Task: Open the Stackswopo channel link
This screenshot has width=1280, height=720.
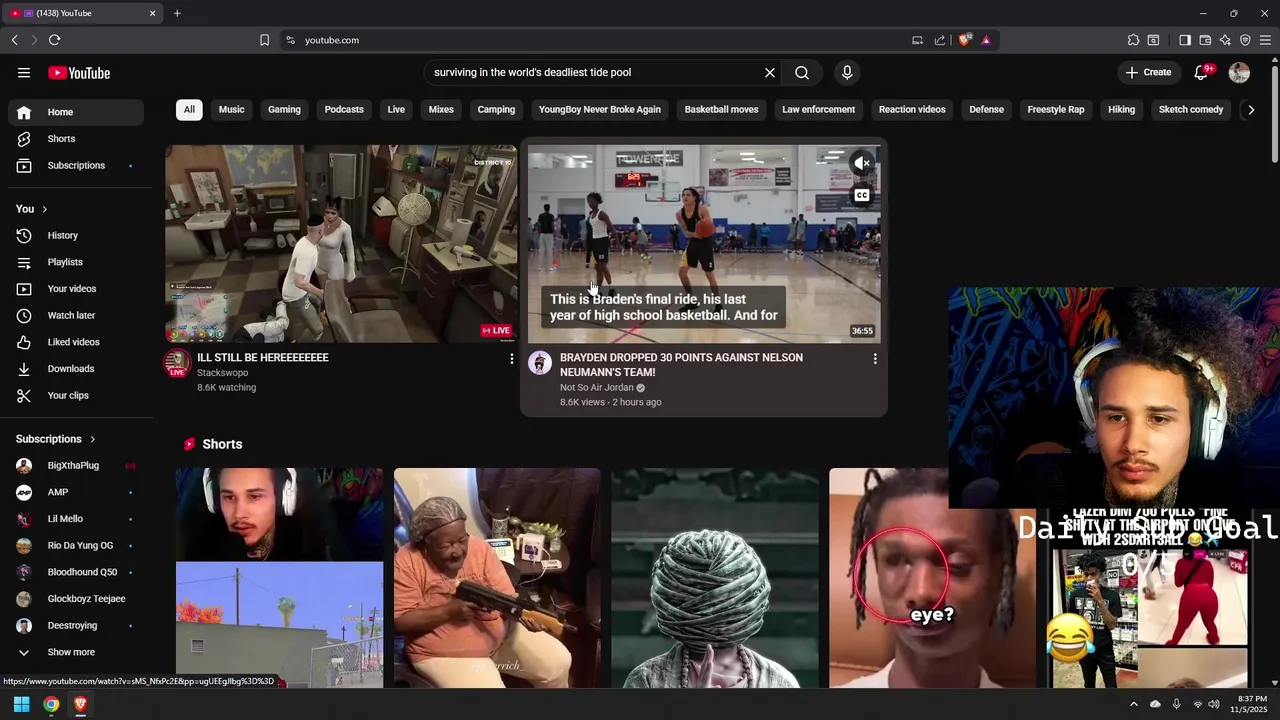Action: click(x=222, y=373)
